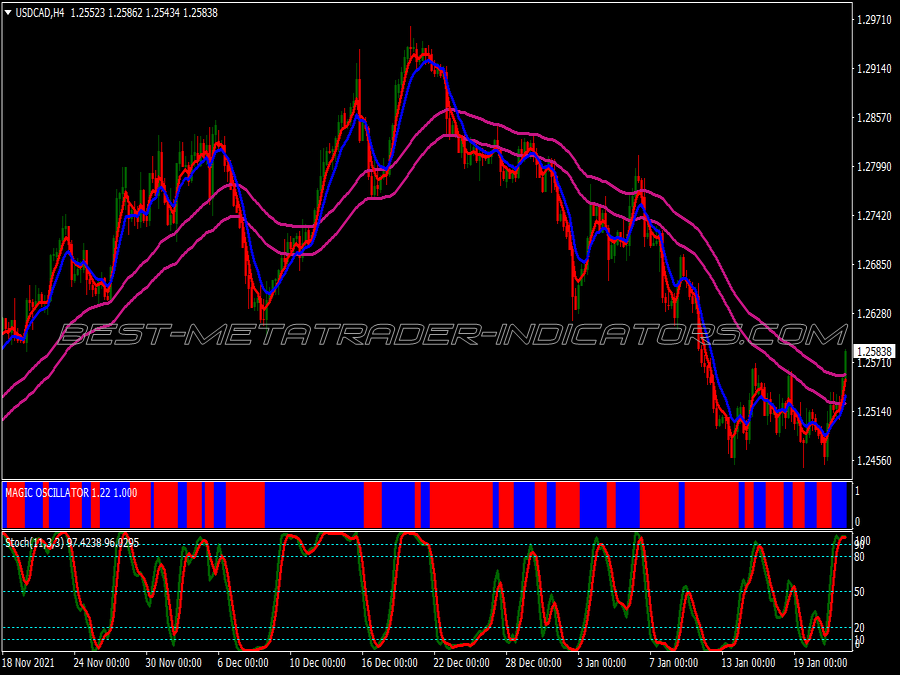Click the 6 Dec 00:00 time label
The image size is (900, 675).
tap(243, 663)
